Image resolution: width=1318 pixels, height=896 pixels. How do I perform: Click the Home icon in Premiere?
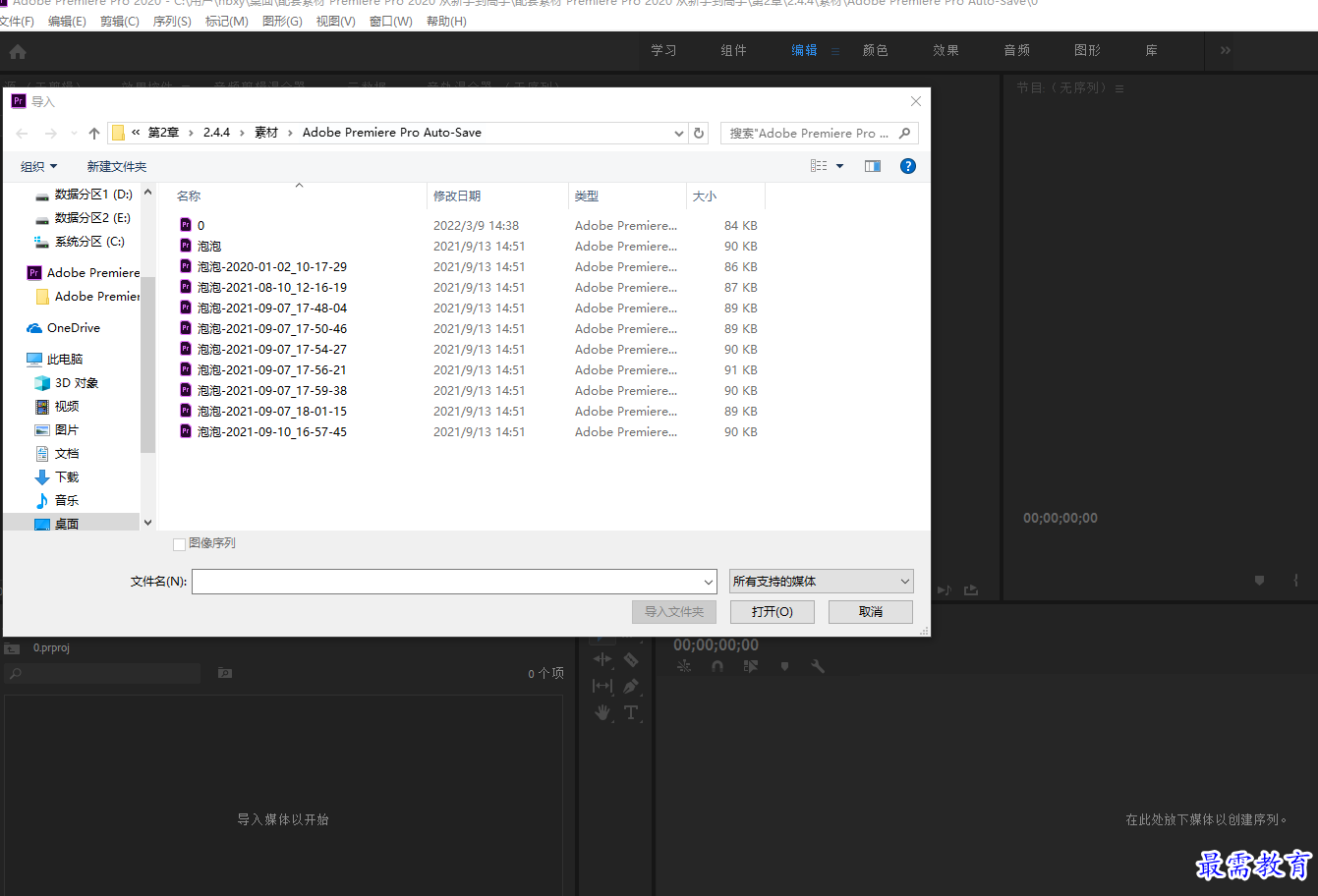18,51
